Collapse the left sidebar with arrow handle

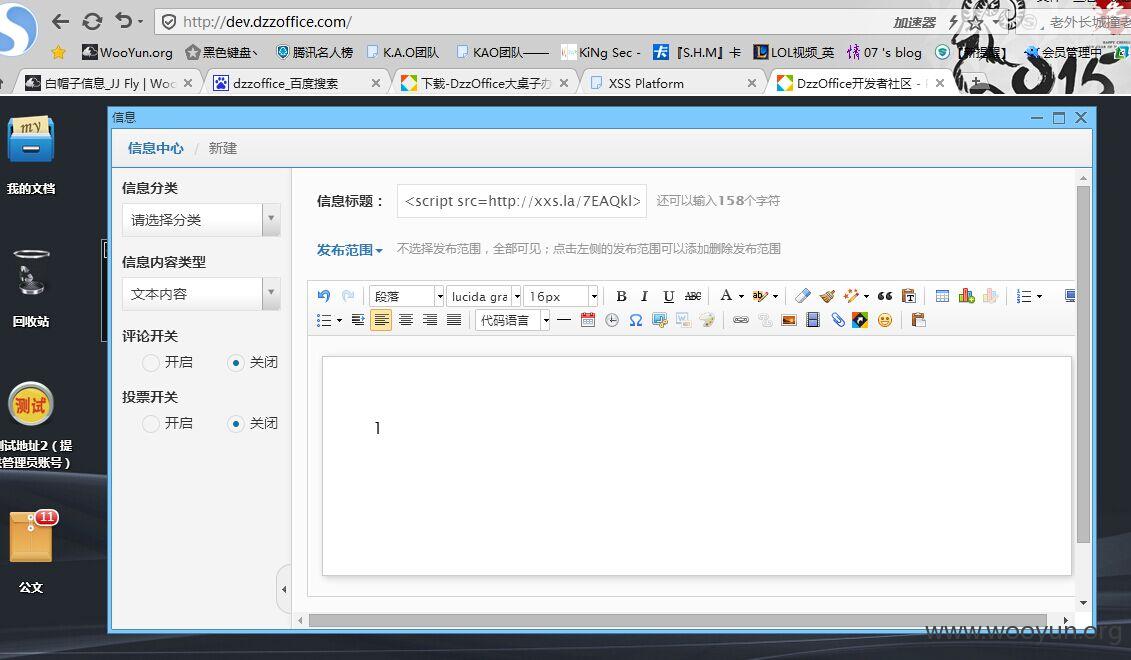[x=284, y=589]
